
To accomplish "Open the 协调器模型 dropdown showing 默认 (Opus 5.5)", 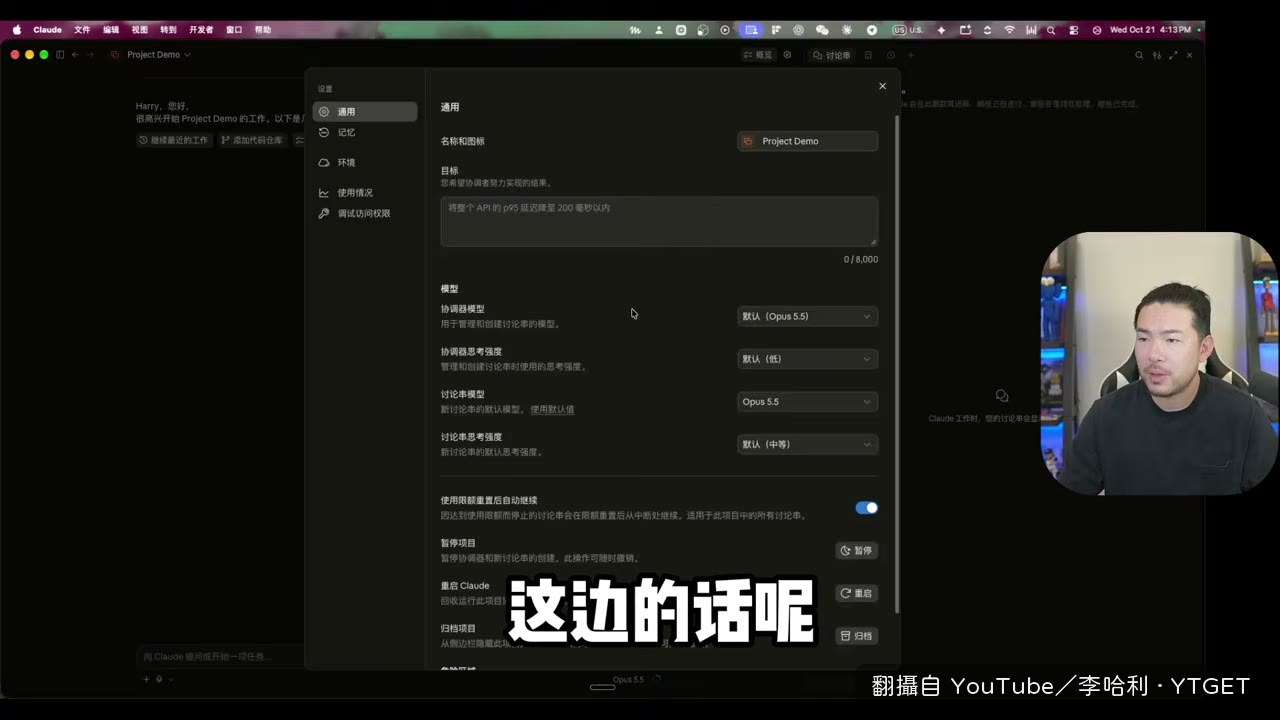I will point(808,316).
